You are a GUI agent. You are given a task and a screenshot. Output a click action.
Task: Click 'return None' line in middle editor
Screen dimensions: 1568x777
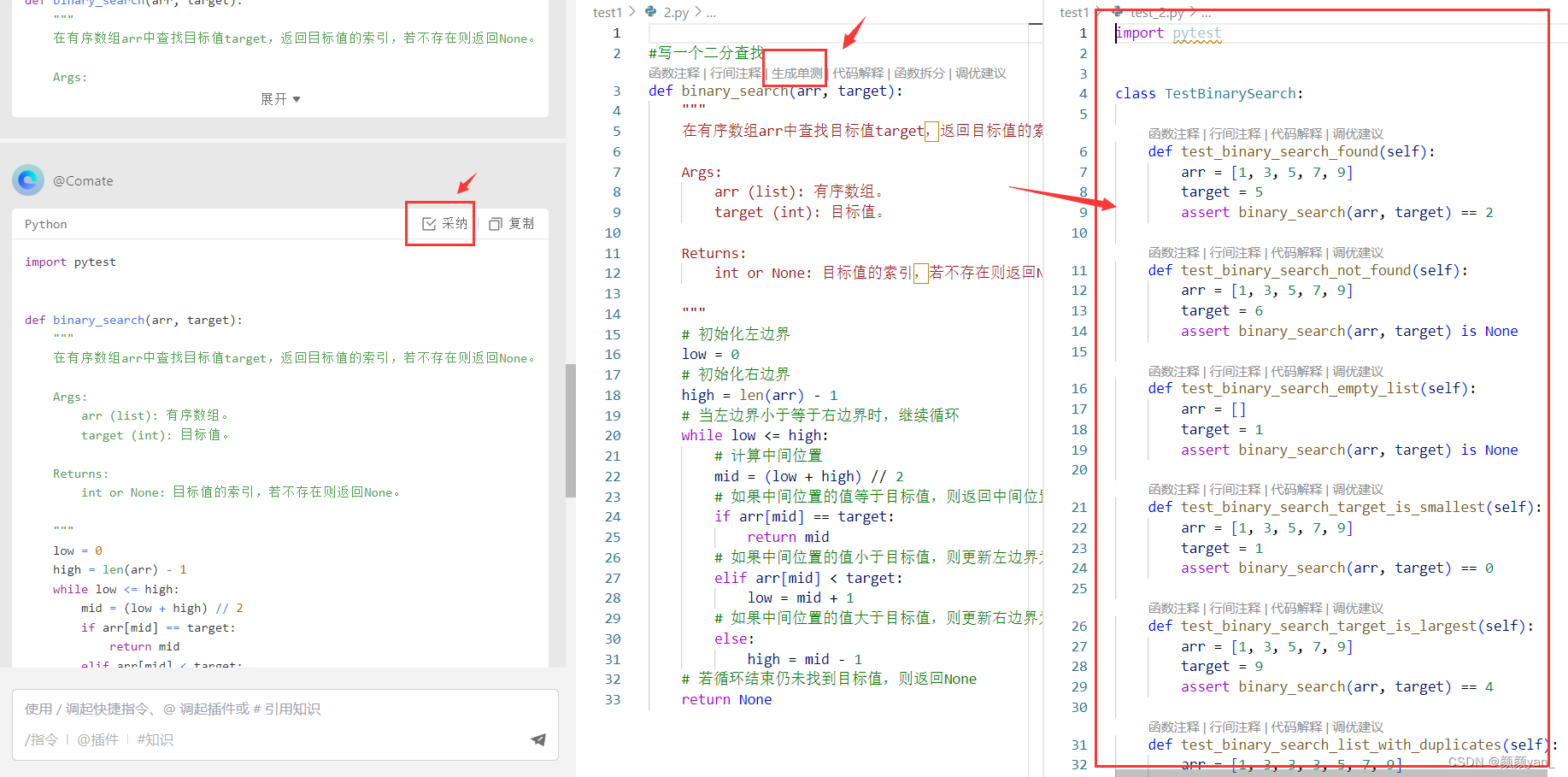726,699
